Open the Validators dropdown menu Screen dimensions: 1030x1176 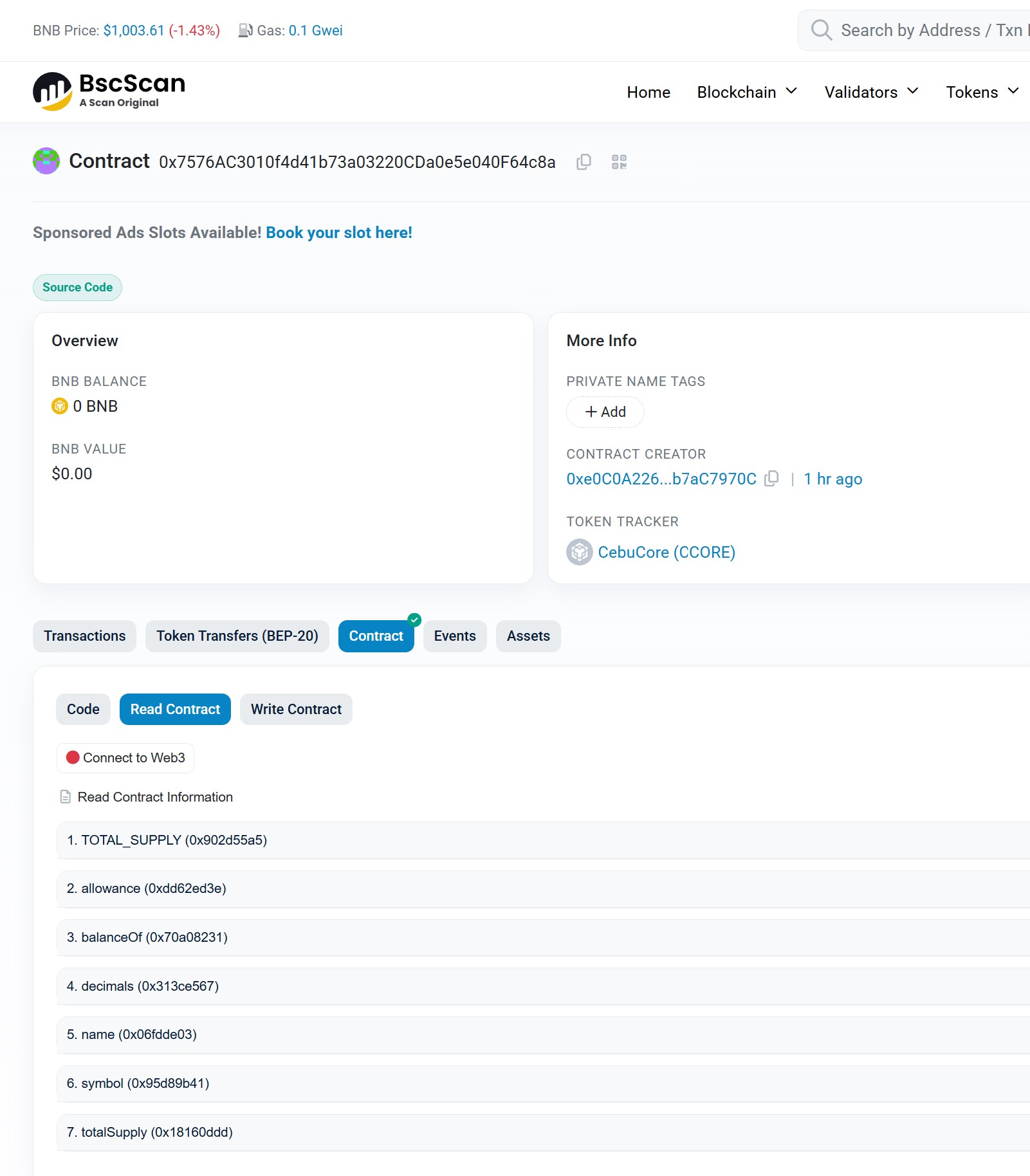coord(870,92)
